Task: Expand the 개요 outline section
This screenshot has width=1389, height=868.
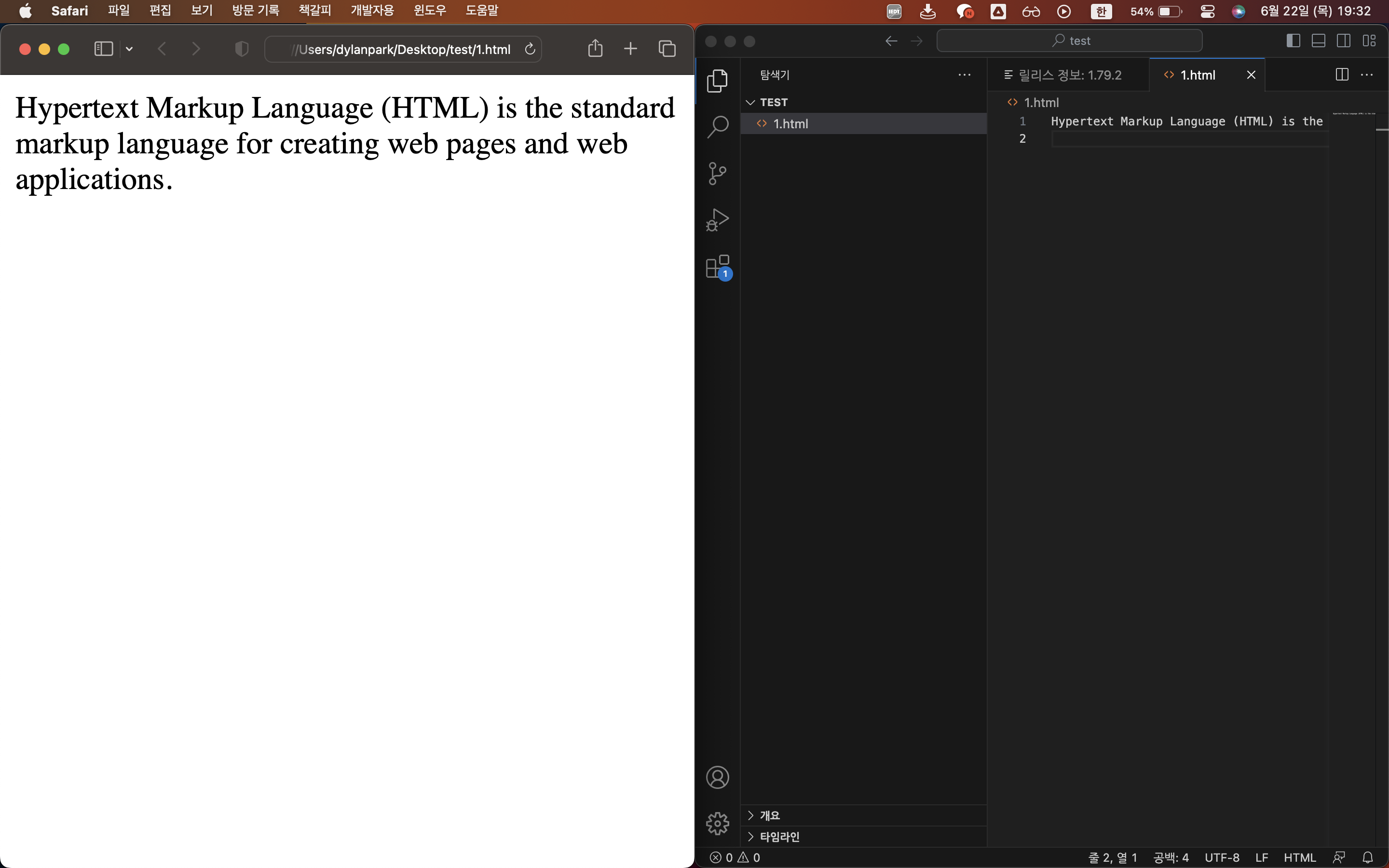Action: click(769, 815)
